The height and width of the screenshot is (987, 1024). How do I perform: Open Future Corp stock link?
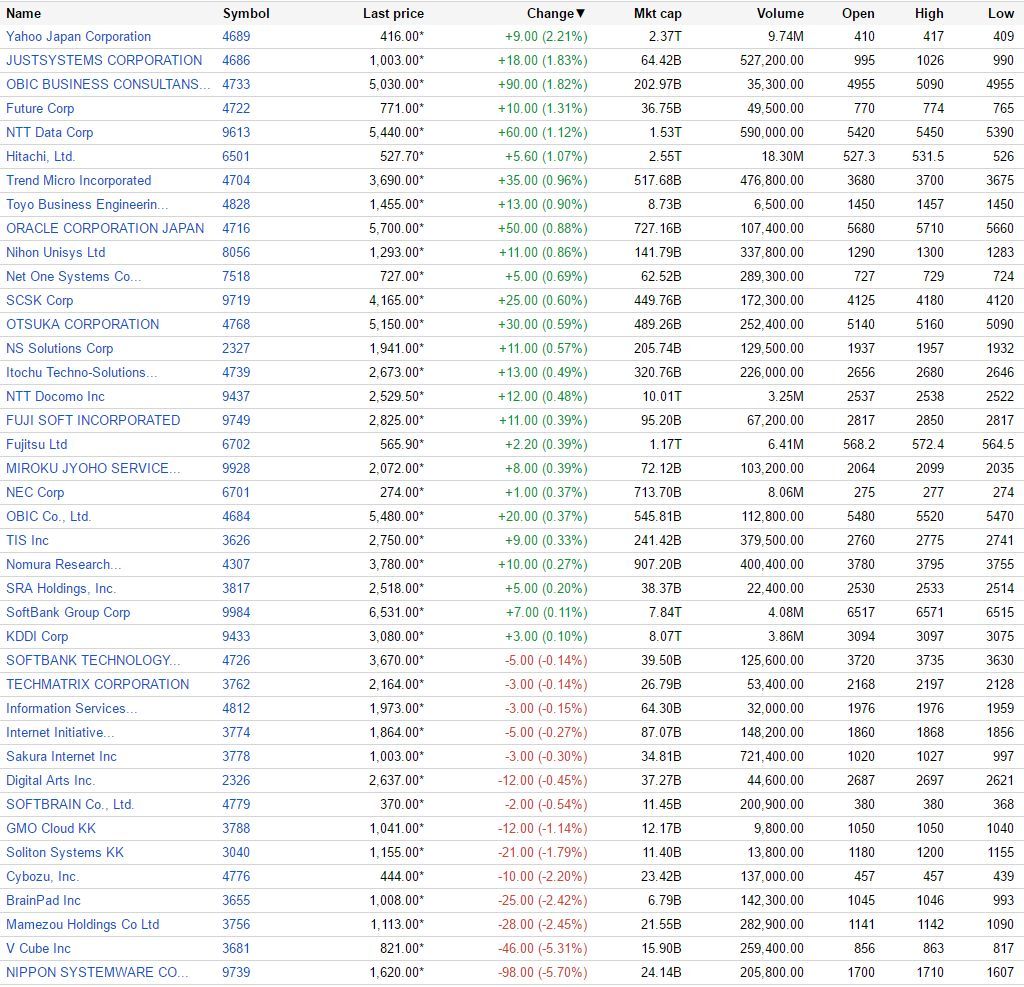pos(40,108)
